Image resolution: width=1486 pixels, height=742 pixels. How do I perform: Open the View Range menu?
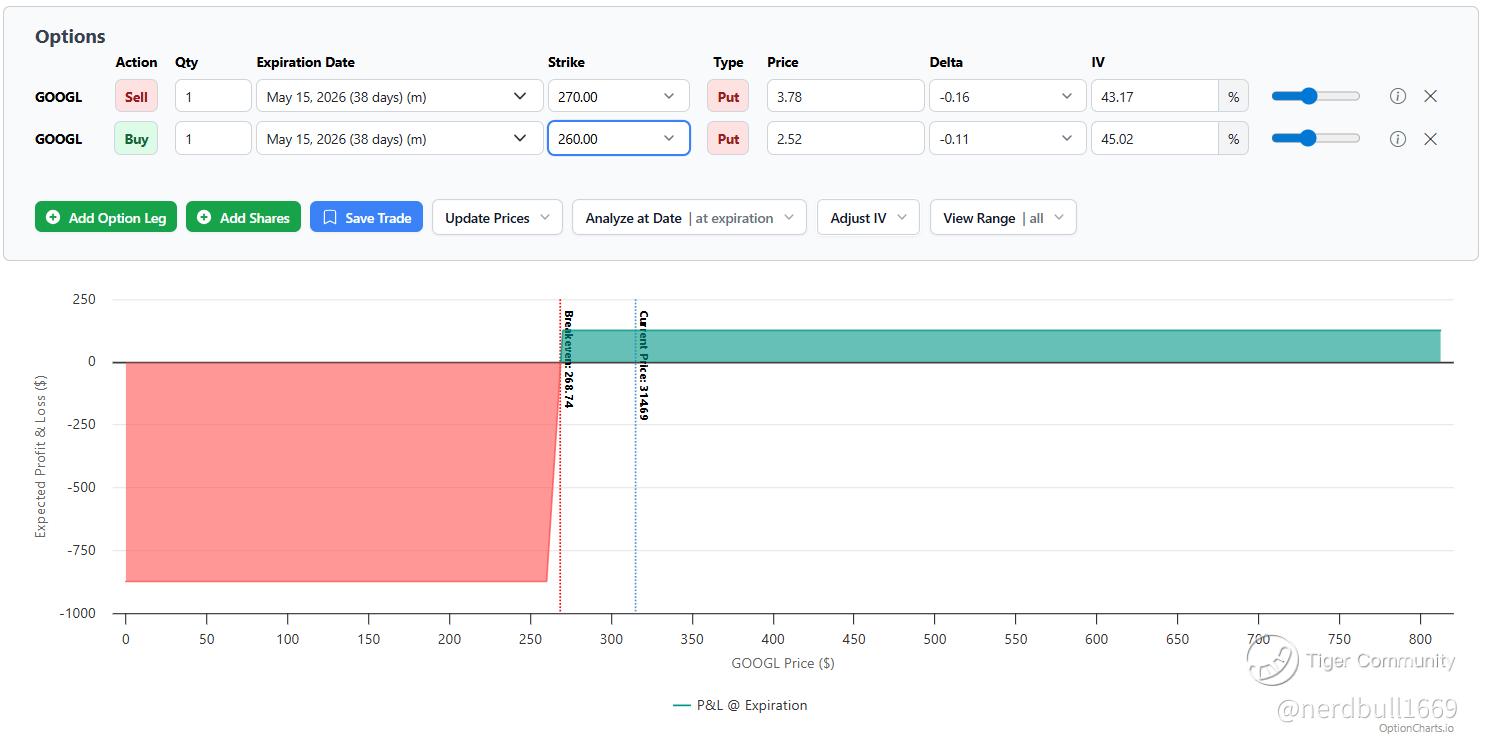click(1003, 218)
